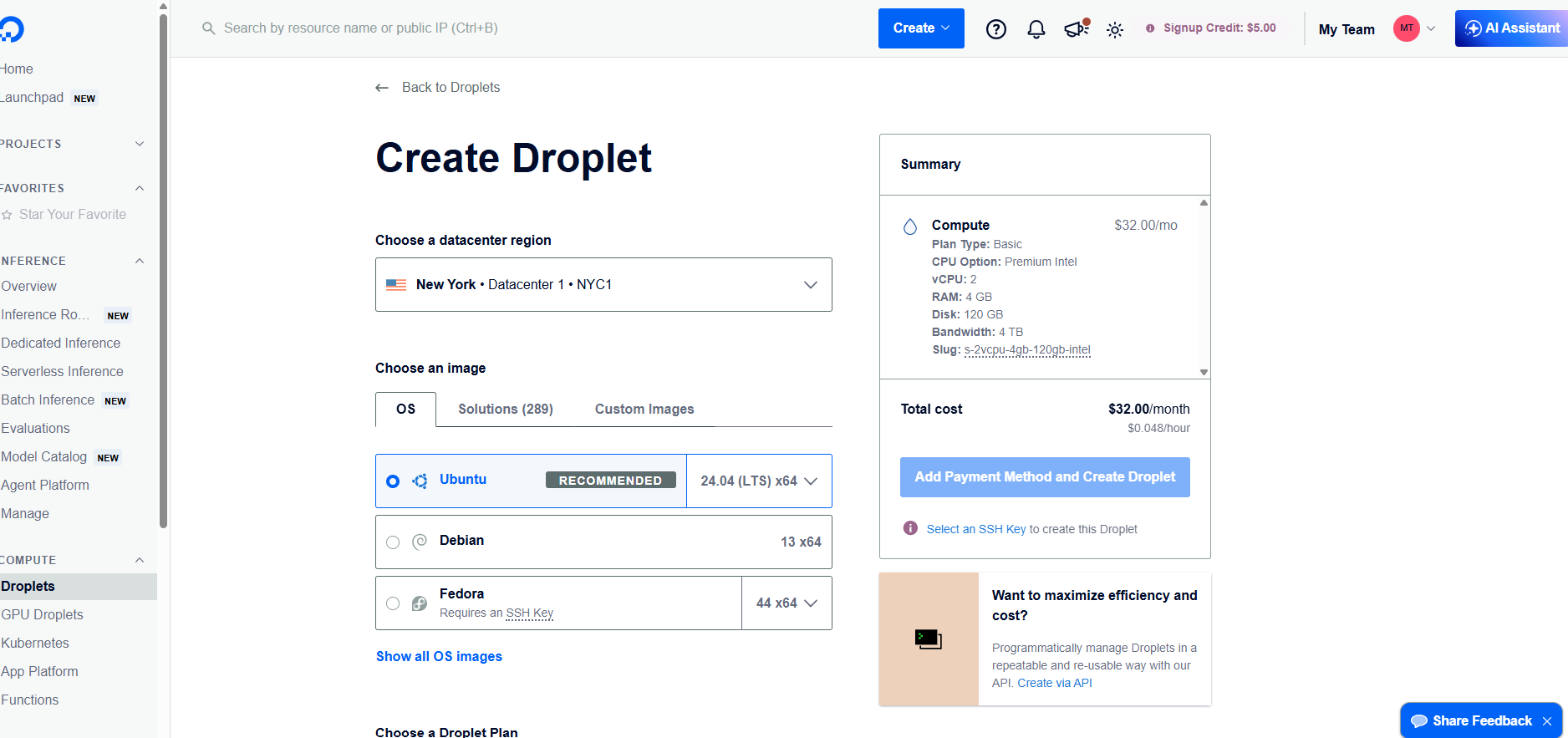Toggle the light/dark theme sun icon
This screenshot has height=738, width=1568.
tap(1115, 30)
